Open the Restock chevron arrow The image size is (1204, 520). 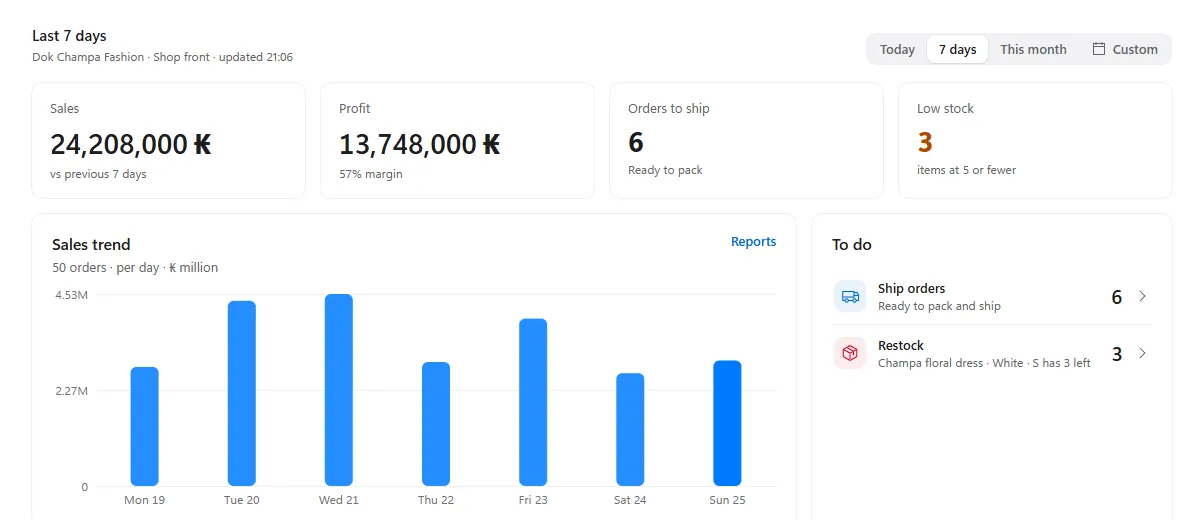click(x=1142, y=353)
